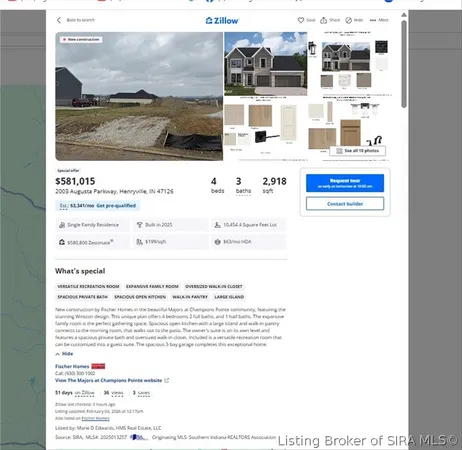
Task: Open the Fischer Homes builder link
Action: coord(72,366)
